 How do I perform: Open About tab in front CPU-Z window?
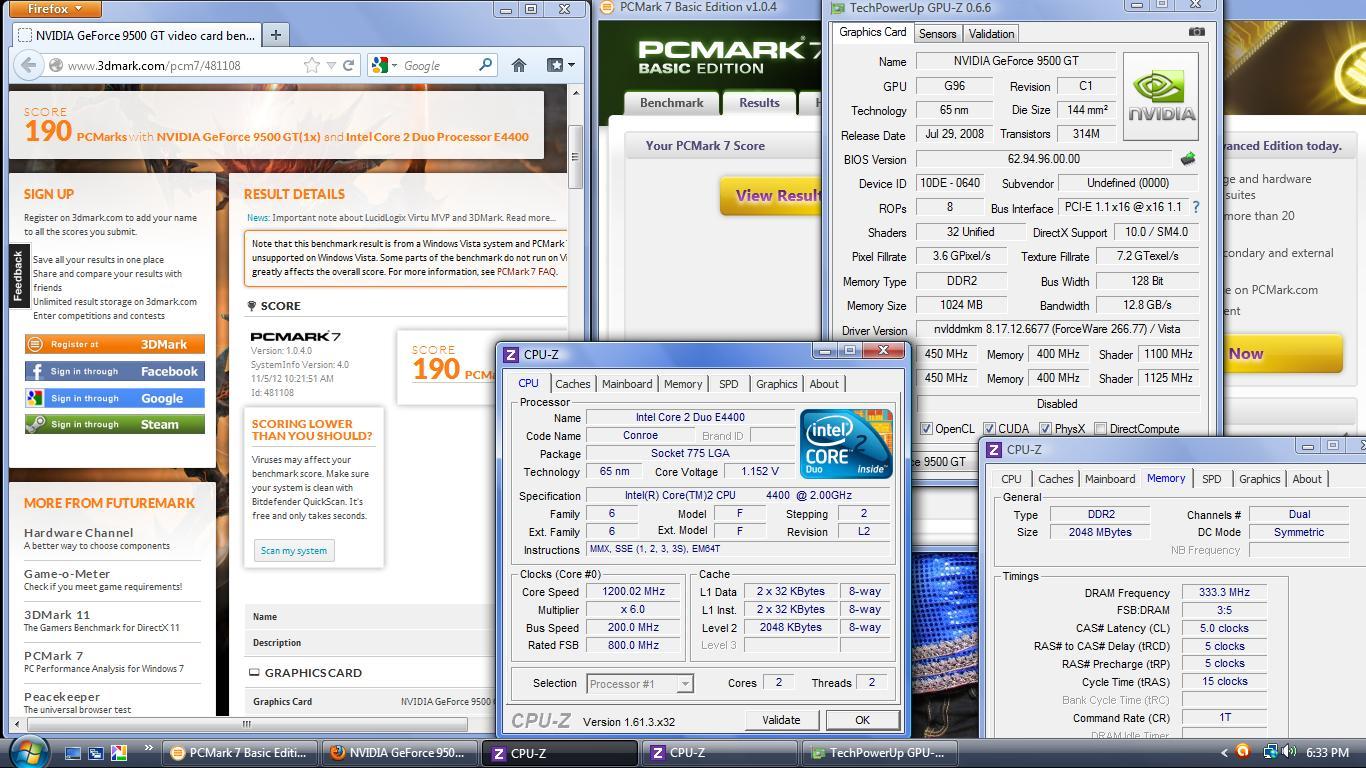824,384
